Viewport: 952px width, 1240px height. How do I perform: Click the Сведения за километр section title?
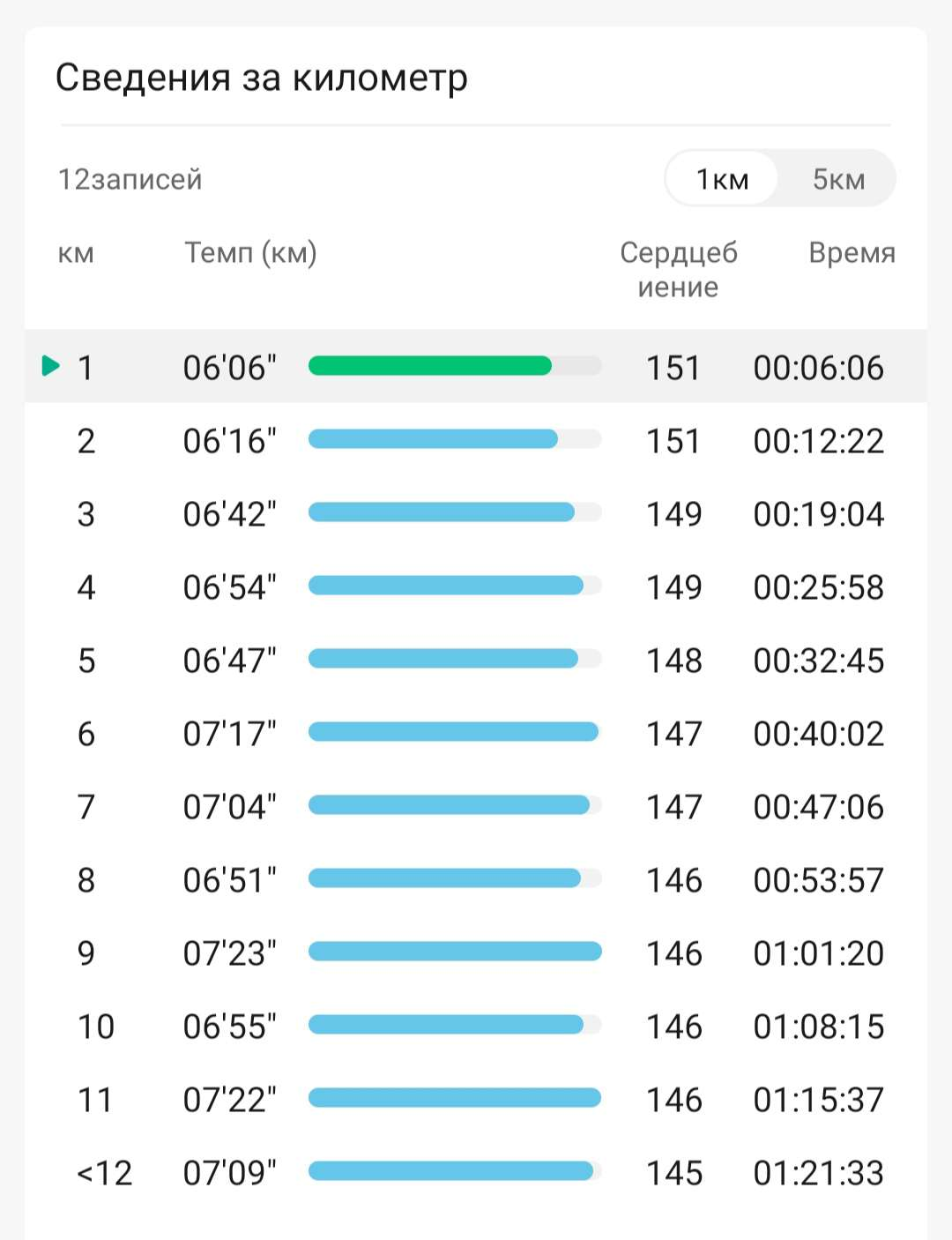point(262,78)
